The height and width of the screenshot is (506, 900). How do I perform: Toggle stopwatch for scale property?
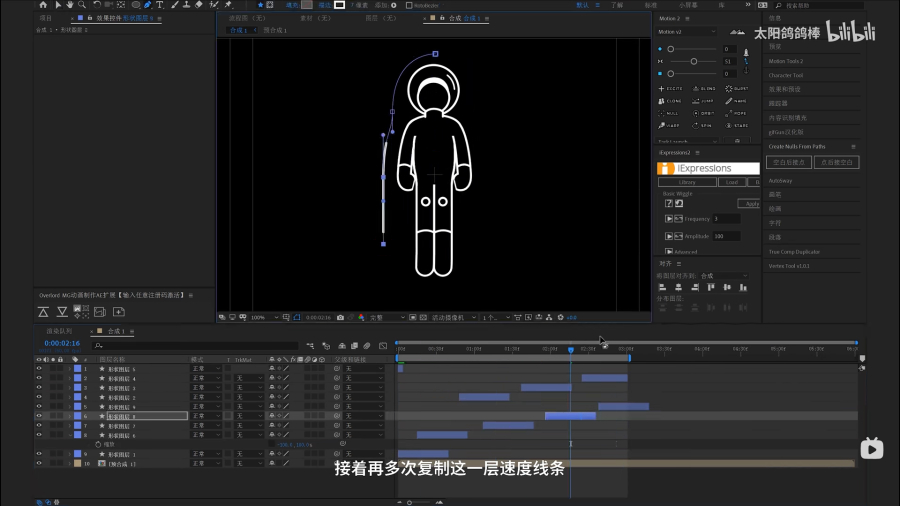[x=98, y=445]
